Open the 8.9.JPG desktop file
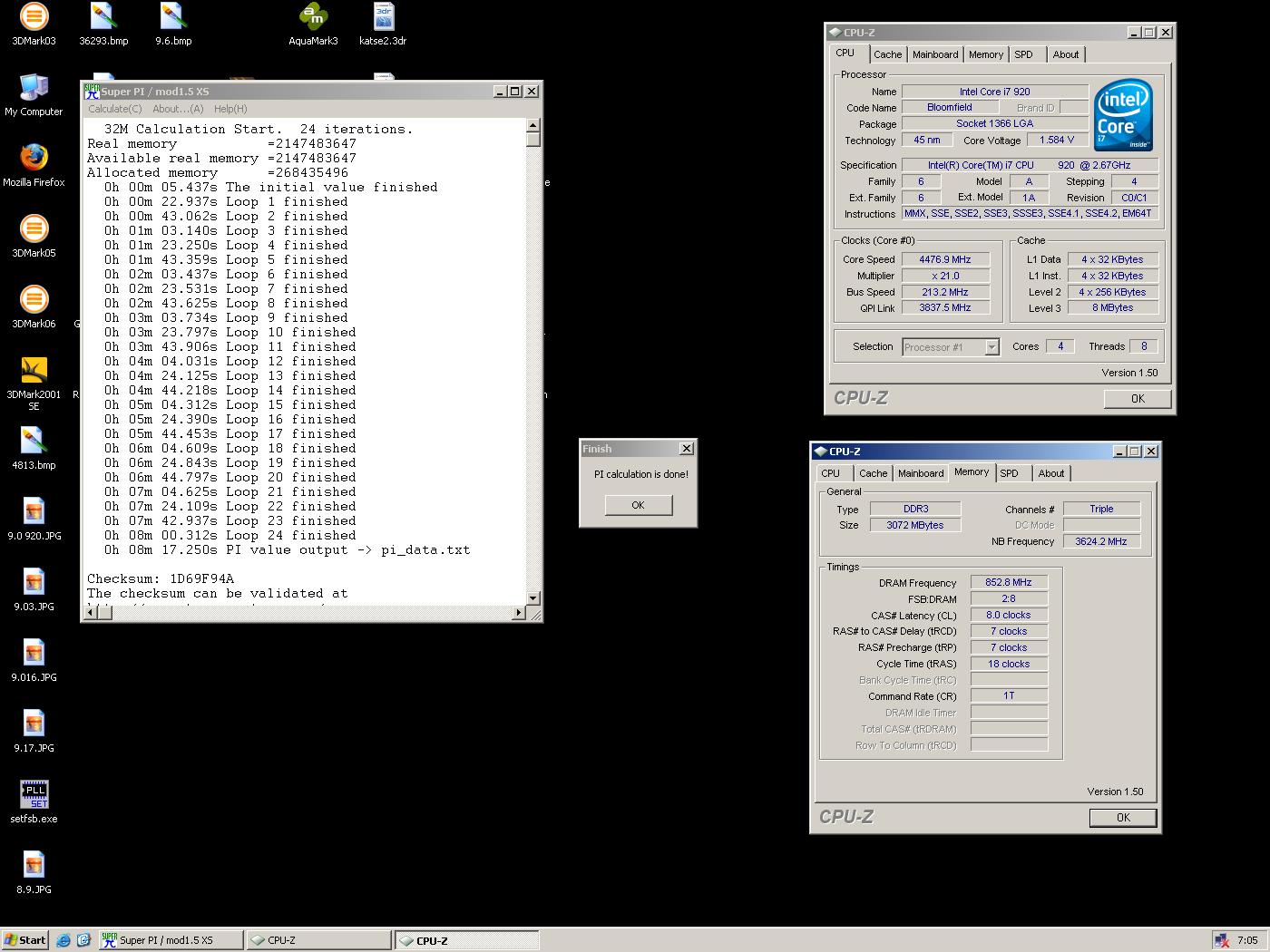The height and width of the screenshot is (952, 1270). tap(34, 872)
